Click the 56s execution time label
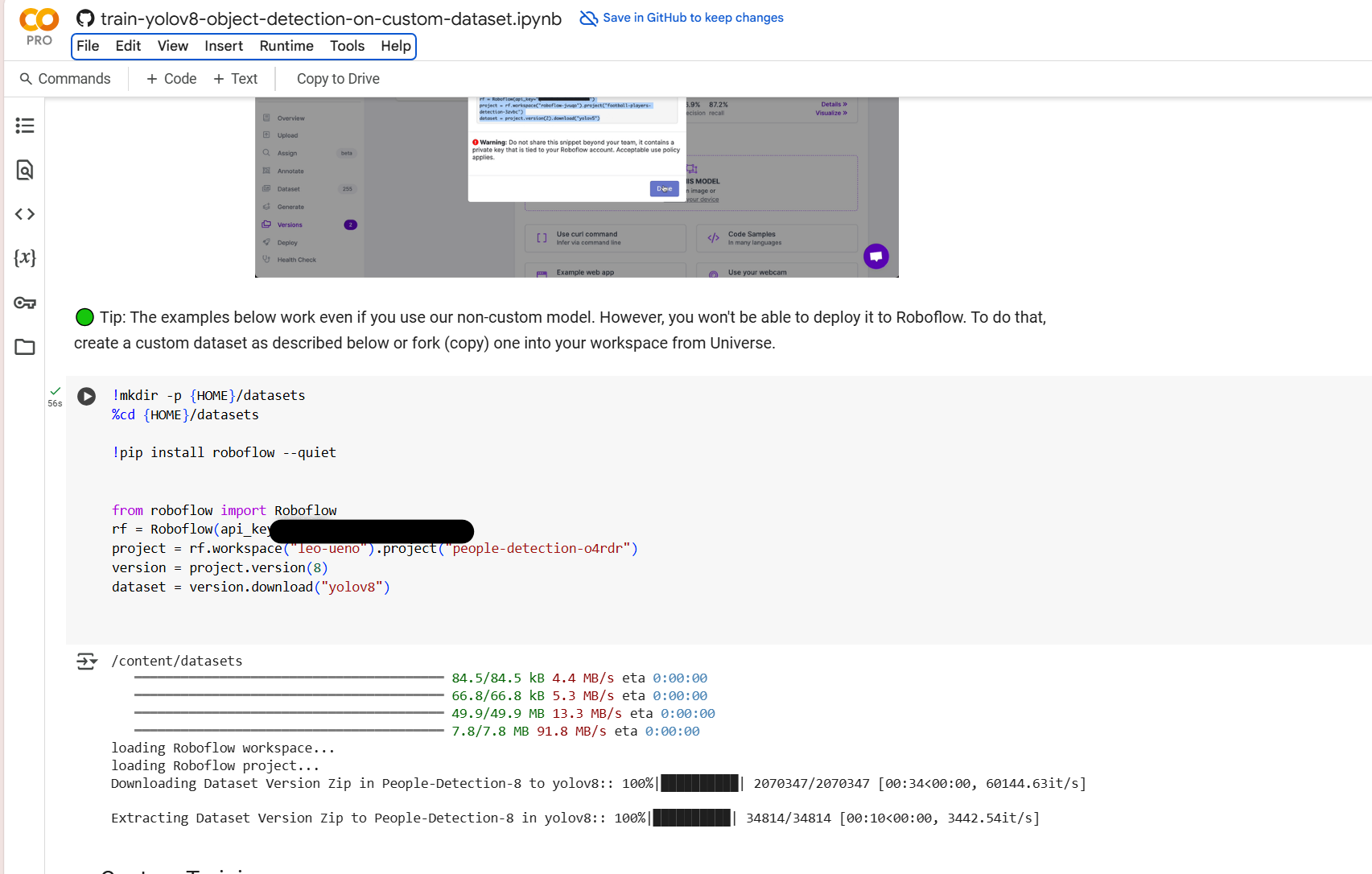The image size is (1372, 874). (x=55, y=403)
